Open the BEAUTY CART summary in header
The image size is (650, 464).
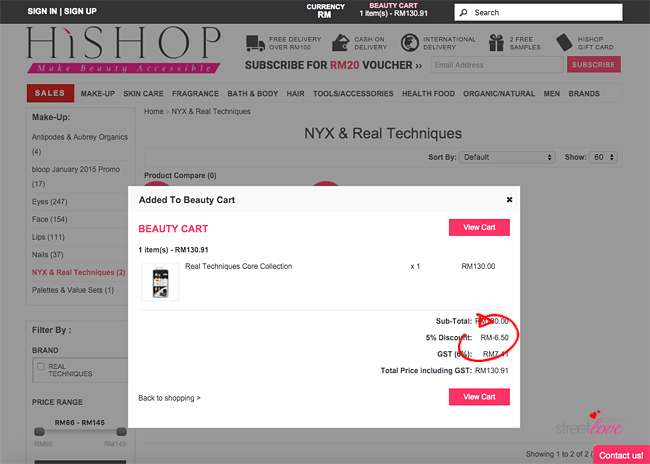(393, 10)
